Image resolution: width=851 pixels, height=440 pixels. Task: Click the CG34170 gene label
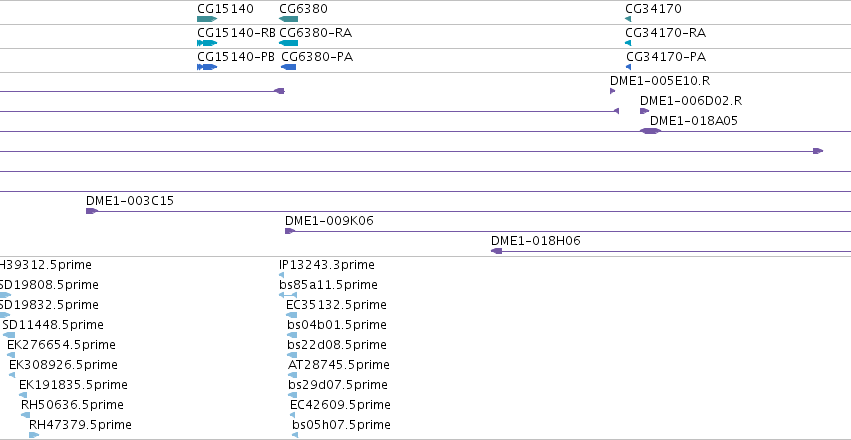click(x=653, y=9)
